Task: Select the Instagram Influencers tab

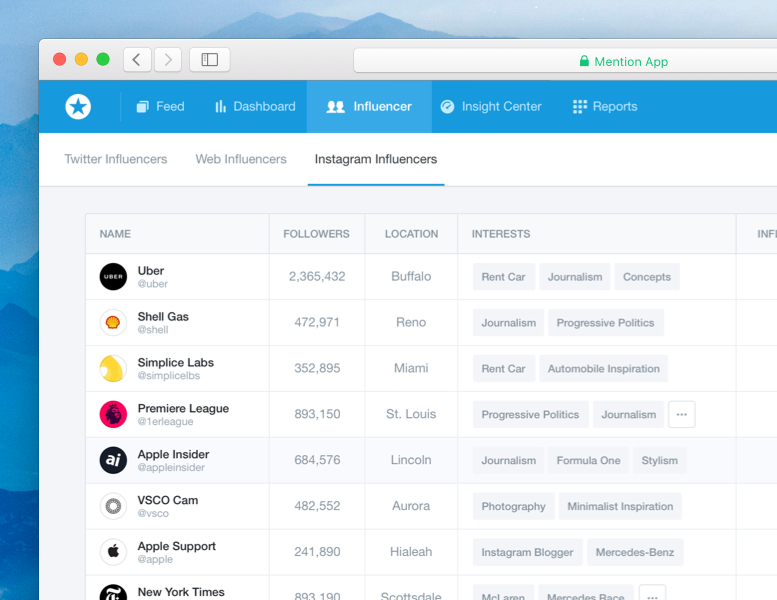Action: coord(376,159)
